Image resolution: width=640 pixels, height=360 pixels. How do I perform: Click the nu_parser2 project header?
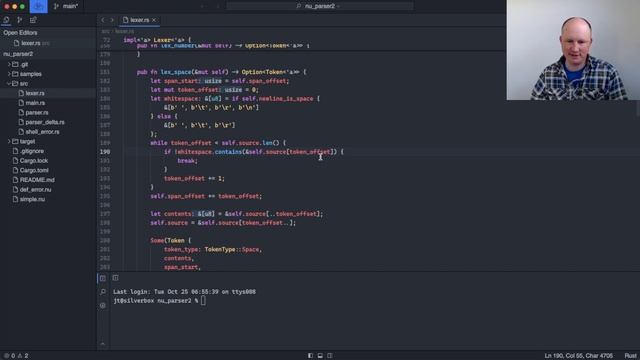18,54
